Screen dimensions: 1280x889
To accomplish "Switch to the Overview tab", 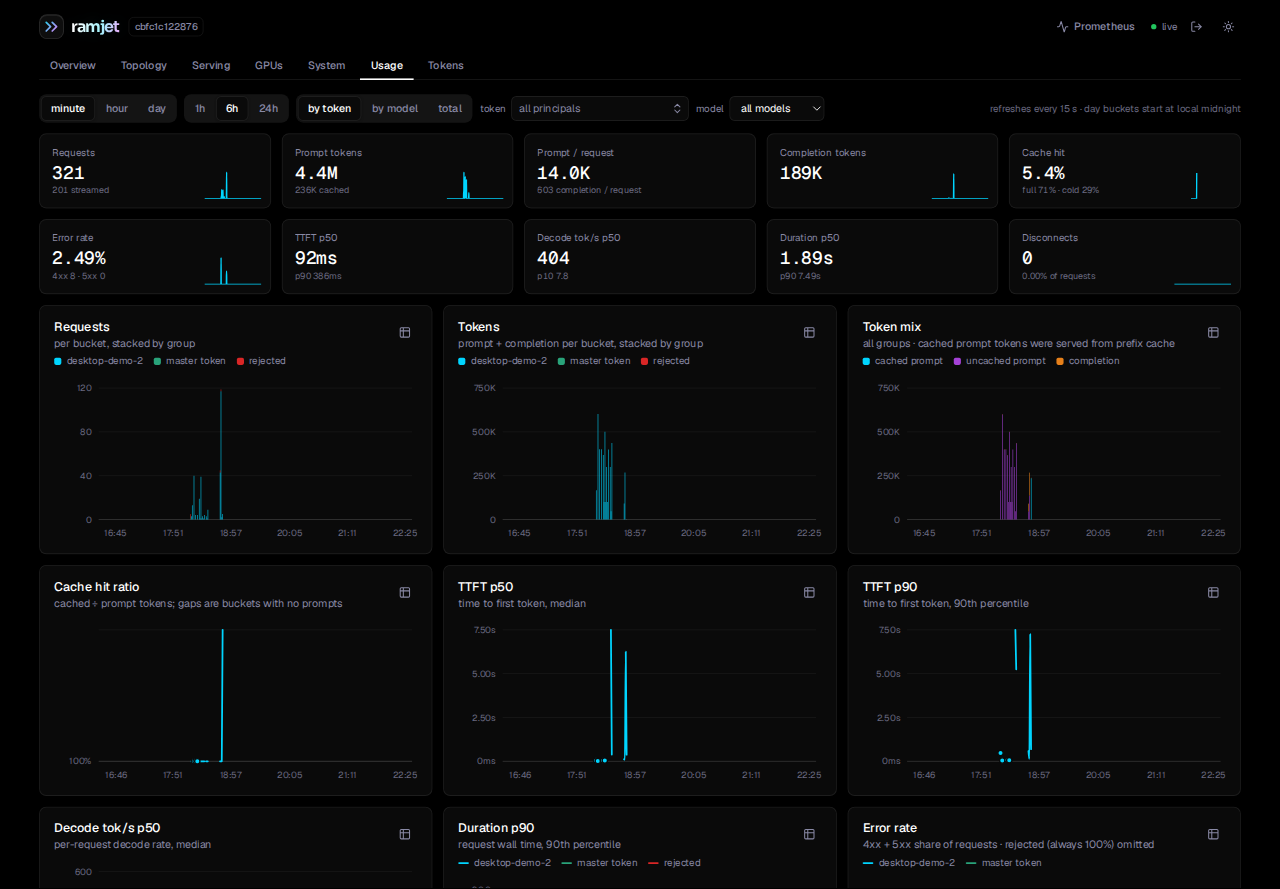I will [73, 65].
